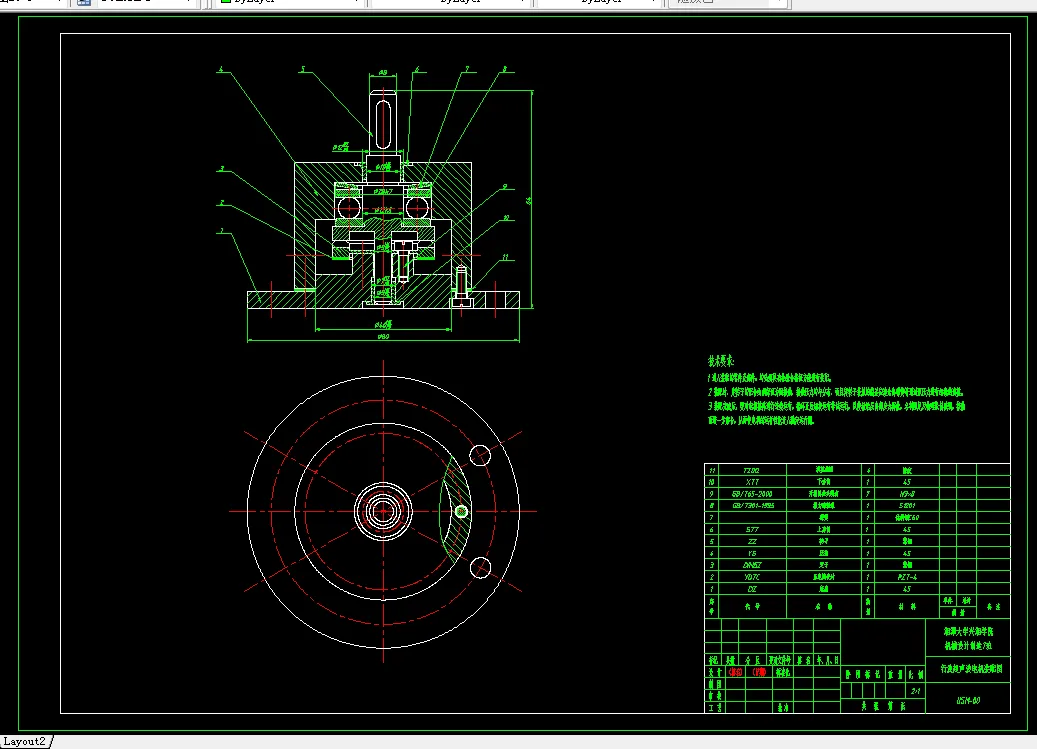This screenshot has width=1037, height=749.
Task: Click the 'GB/T65-2000' standard cell
Action: [x=751, y=494]
